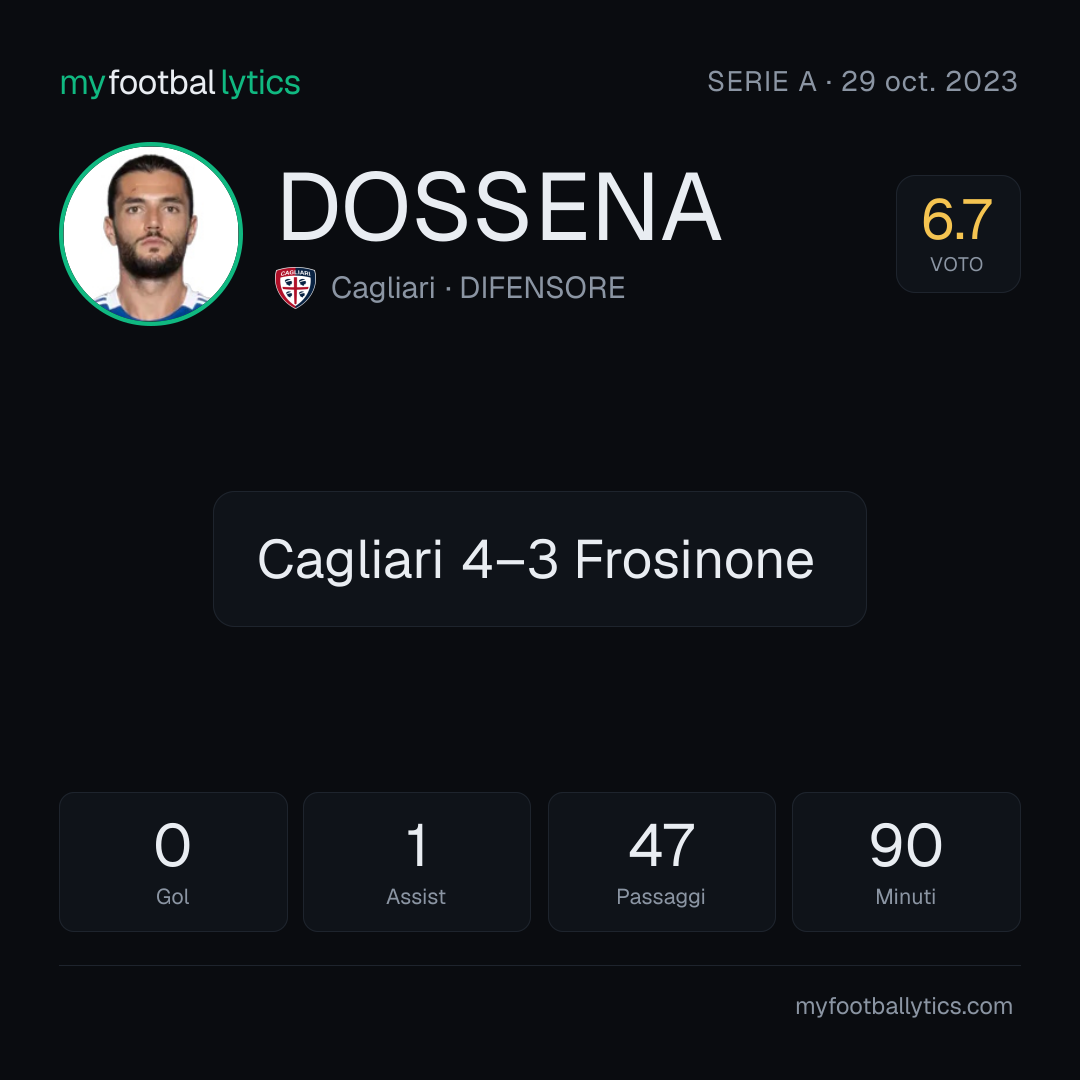This screenshot has height=1080, width=1080.
Task: Select the 1 Assist stat tile
Action: tap(417, 862)
